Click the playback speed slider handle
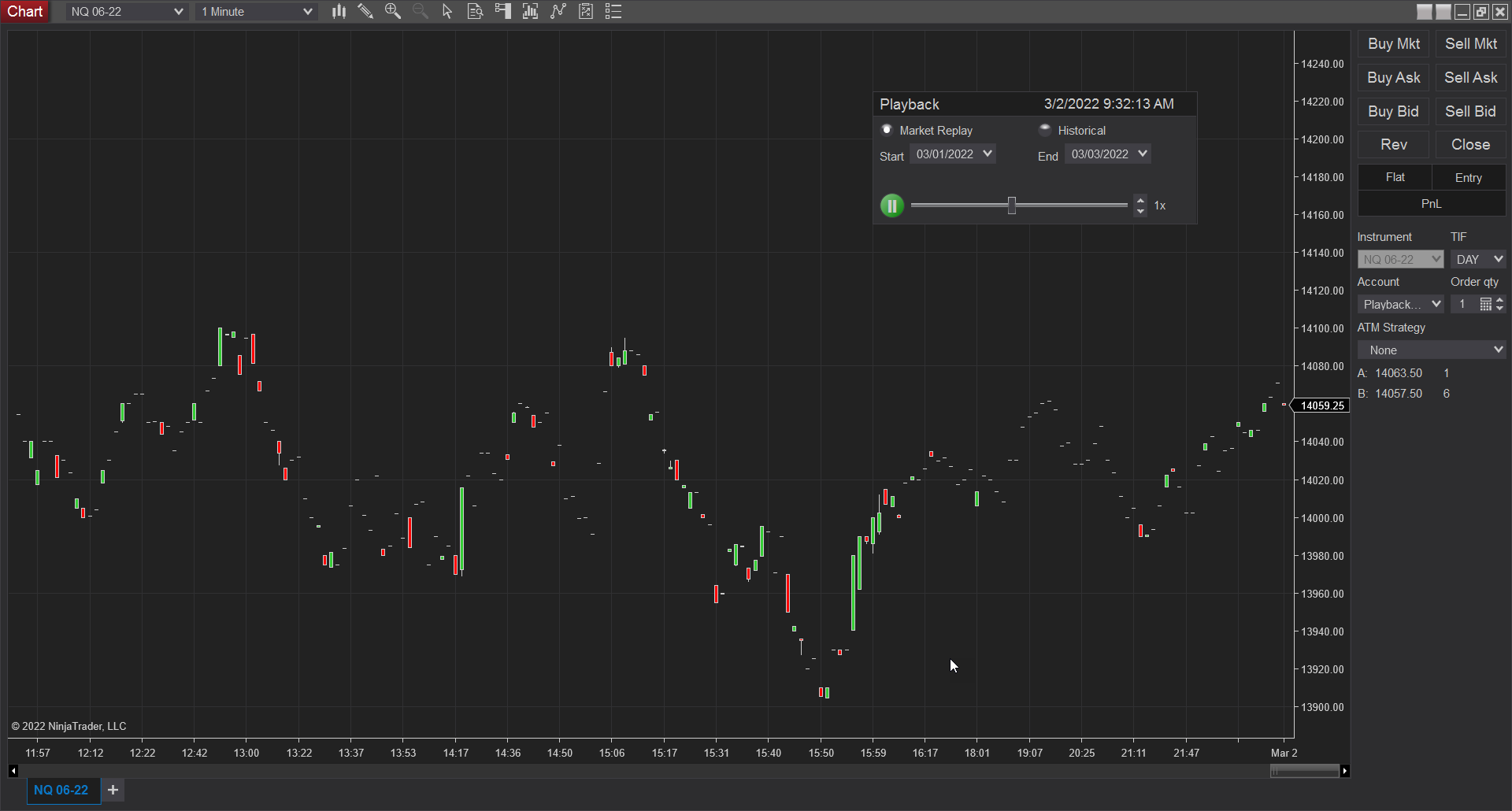This screenshot has height=811, width=1512. (x=1012, y=206)
